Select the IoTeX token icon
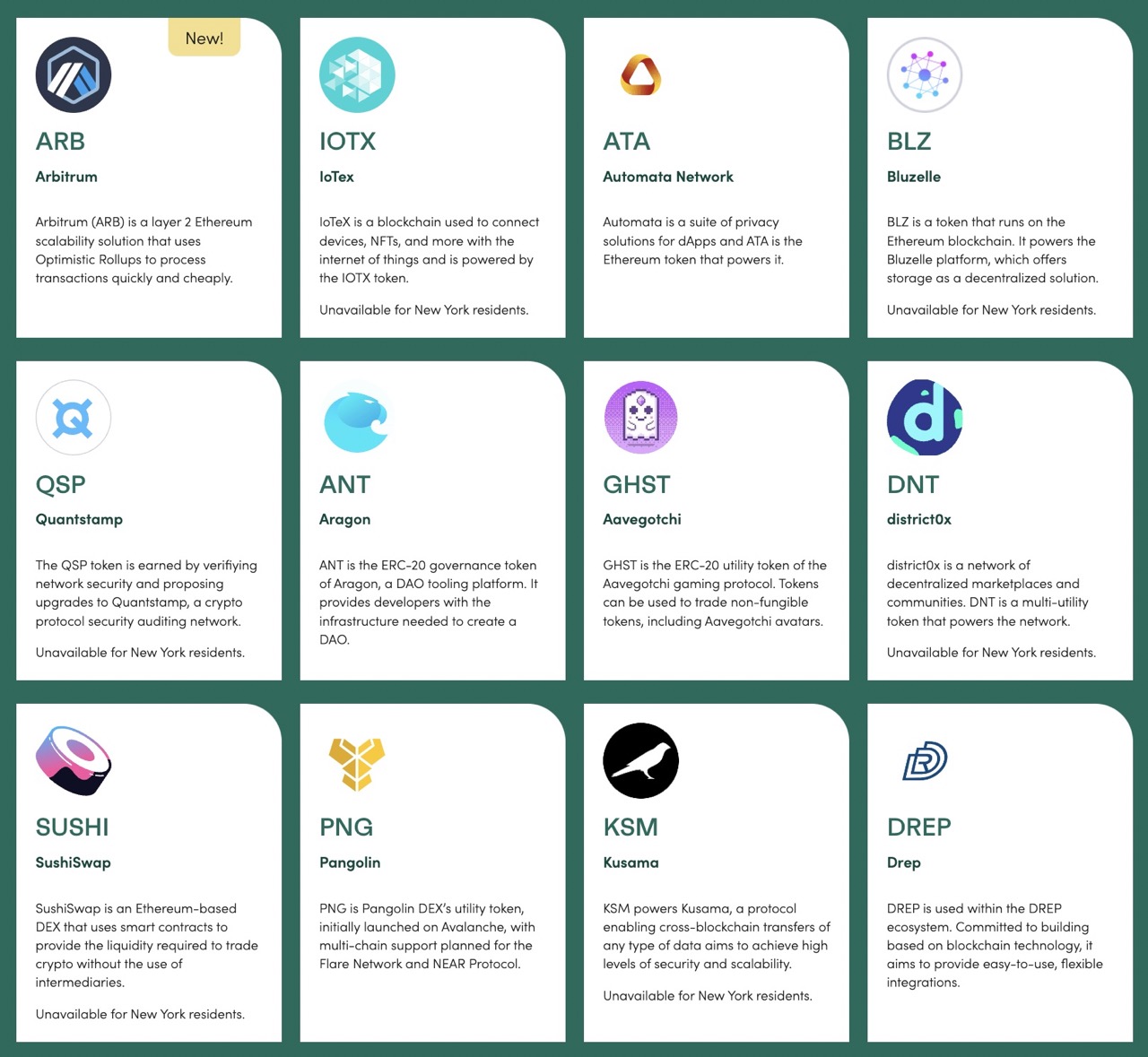The width and height of the screenshot is (1148, 1057). (x=357, y=75)
